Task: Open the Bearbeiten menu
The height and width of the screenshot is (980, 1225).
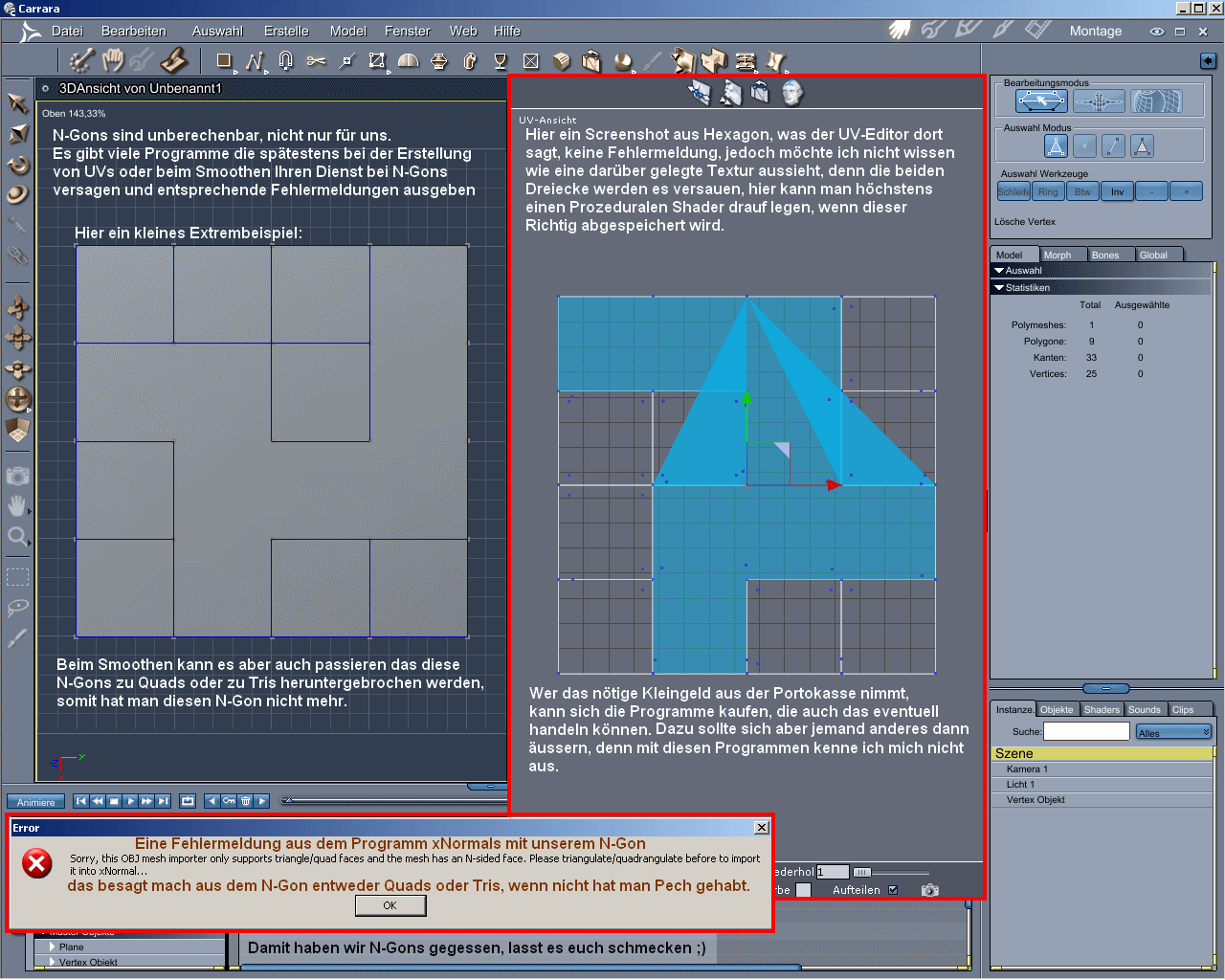Action: click(x=133, y=32)
